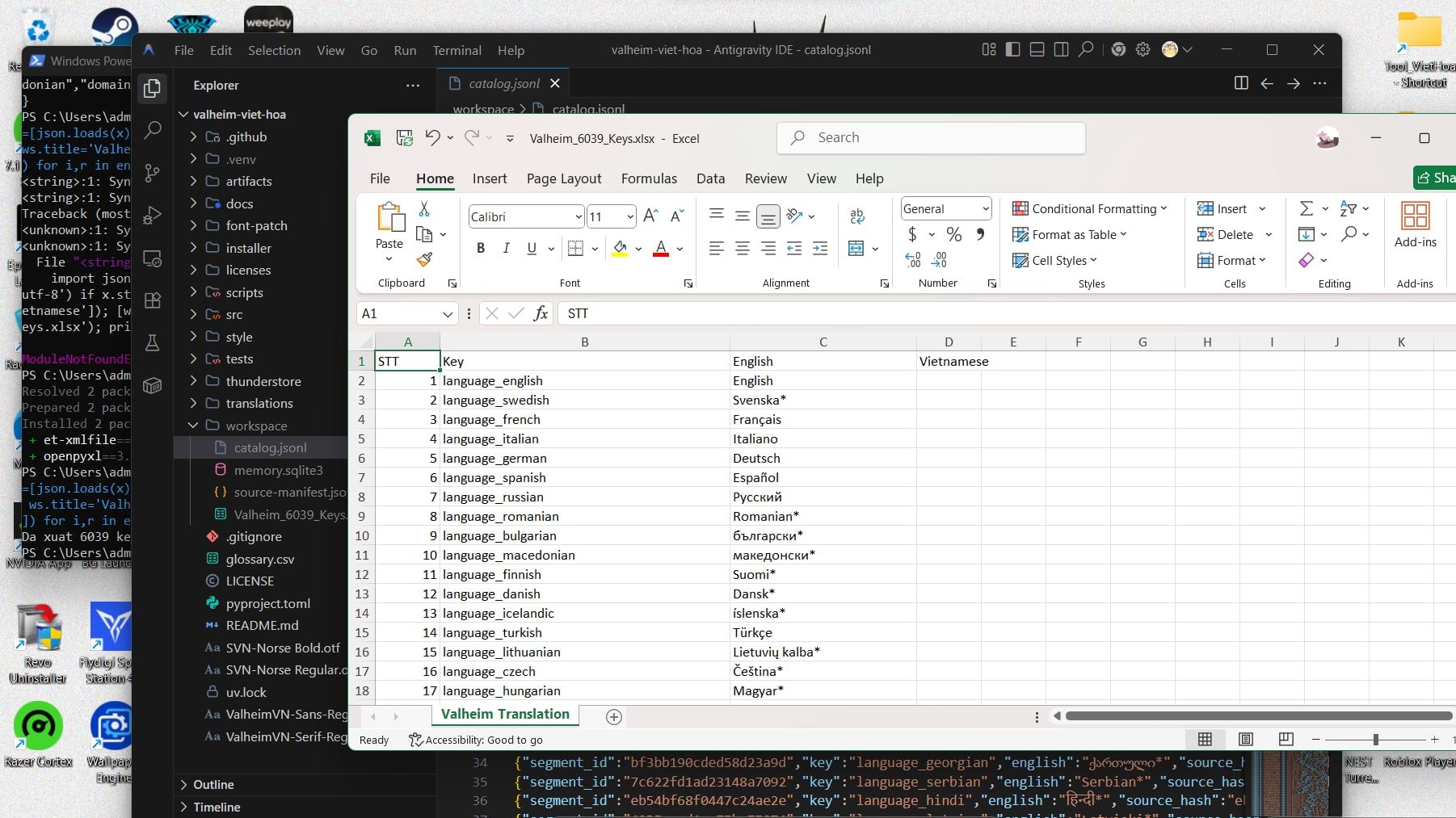Expand the Name Box dropdown arrow
Screen dimensions: 1456x818
(448, 314)
